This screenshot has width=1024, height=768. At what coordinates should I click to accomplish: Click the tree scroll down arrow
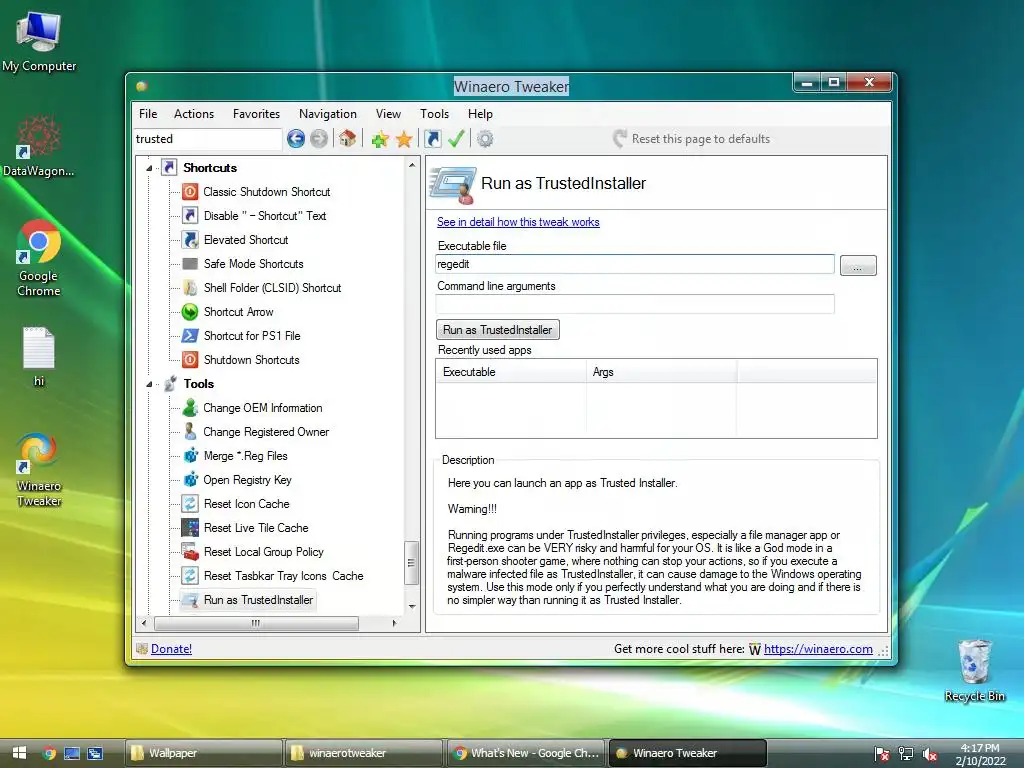(x=412, y=606)
